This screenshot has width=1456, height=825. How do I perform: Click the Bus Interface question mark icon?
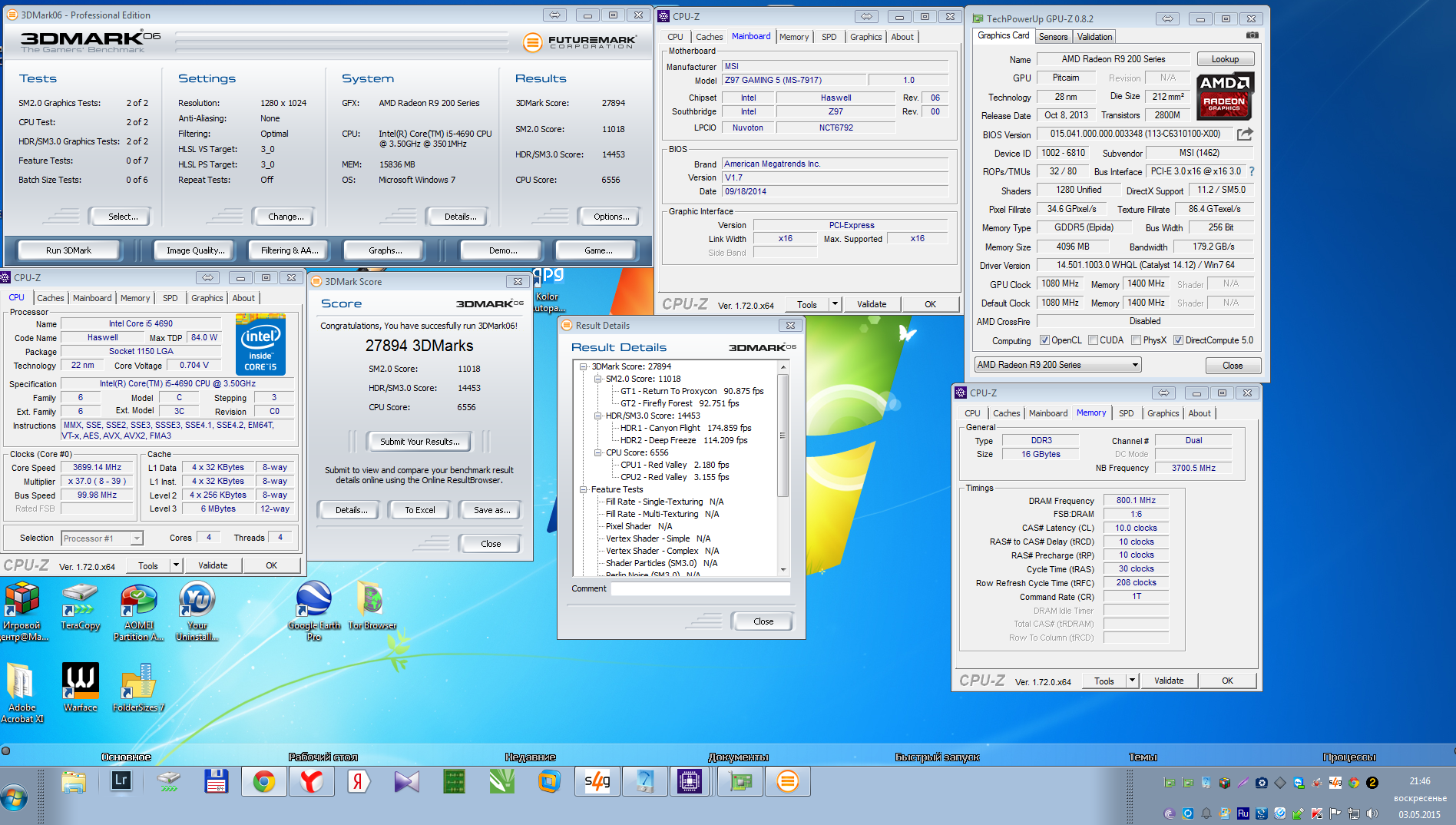1251,171
